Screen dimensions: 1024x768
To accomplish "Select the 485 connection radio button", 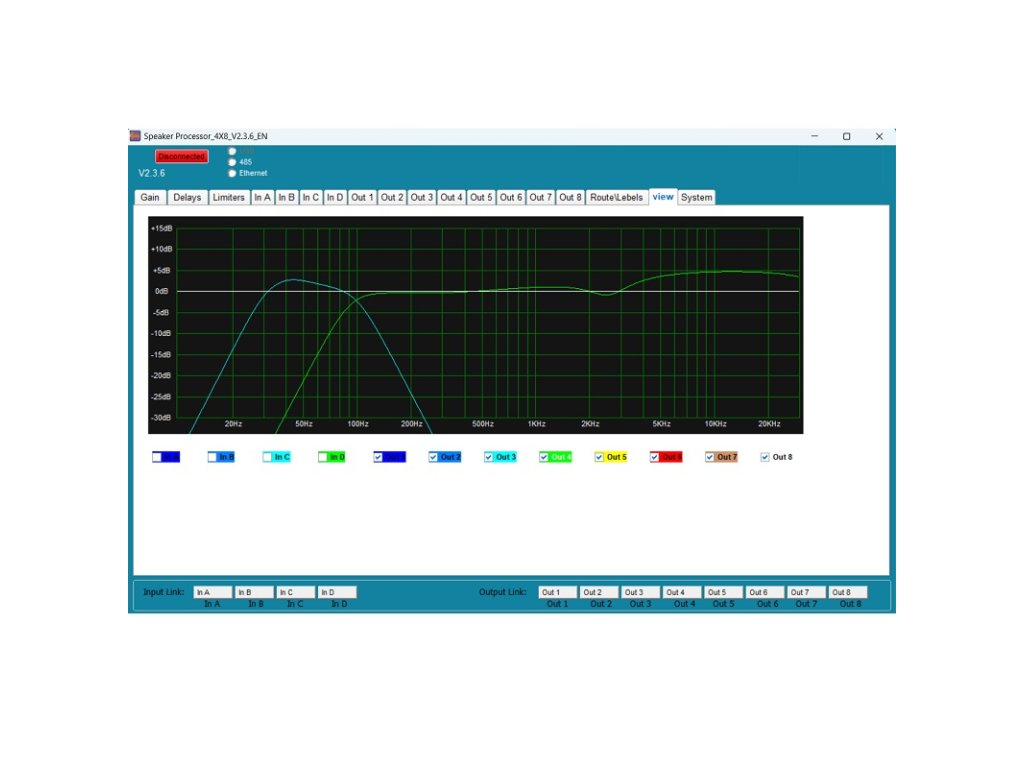I will [x=233, y=162].
